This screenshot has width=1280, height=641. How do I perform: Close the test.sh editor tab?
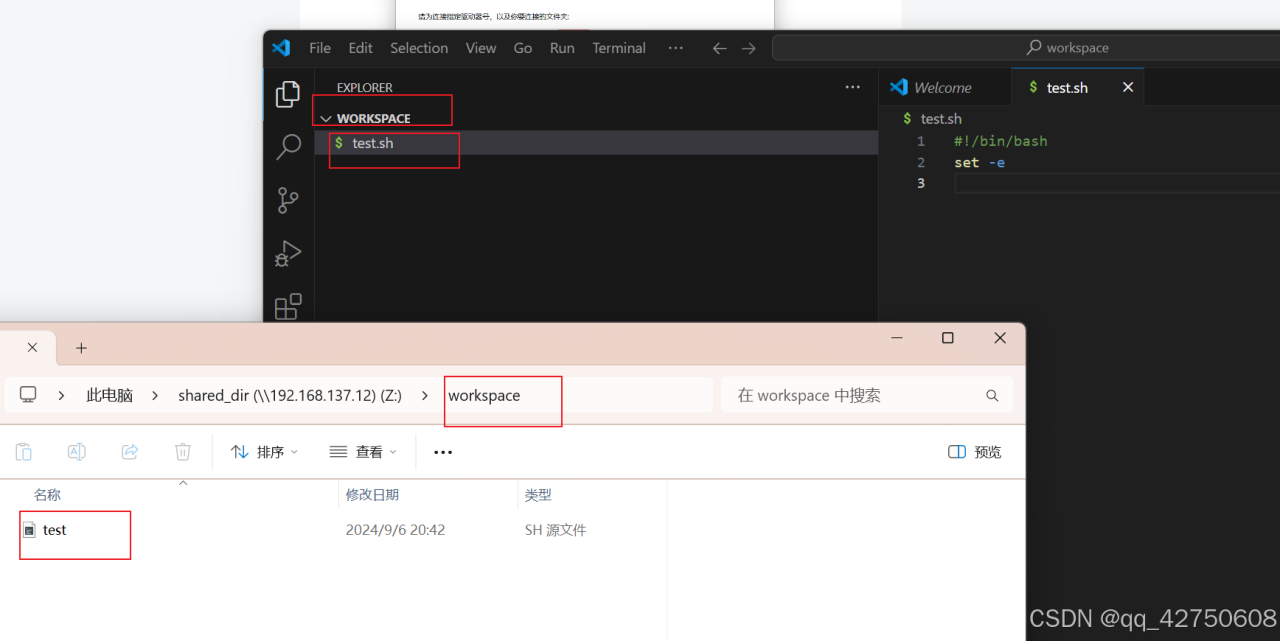click(x=1128, y=88)
